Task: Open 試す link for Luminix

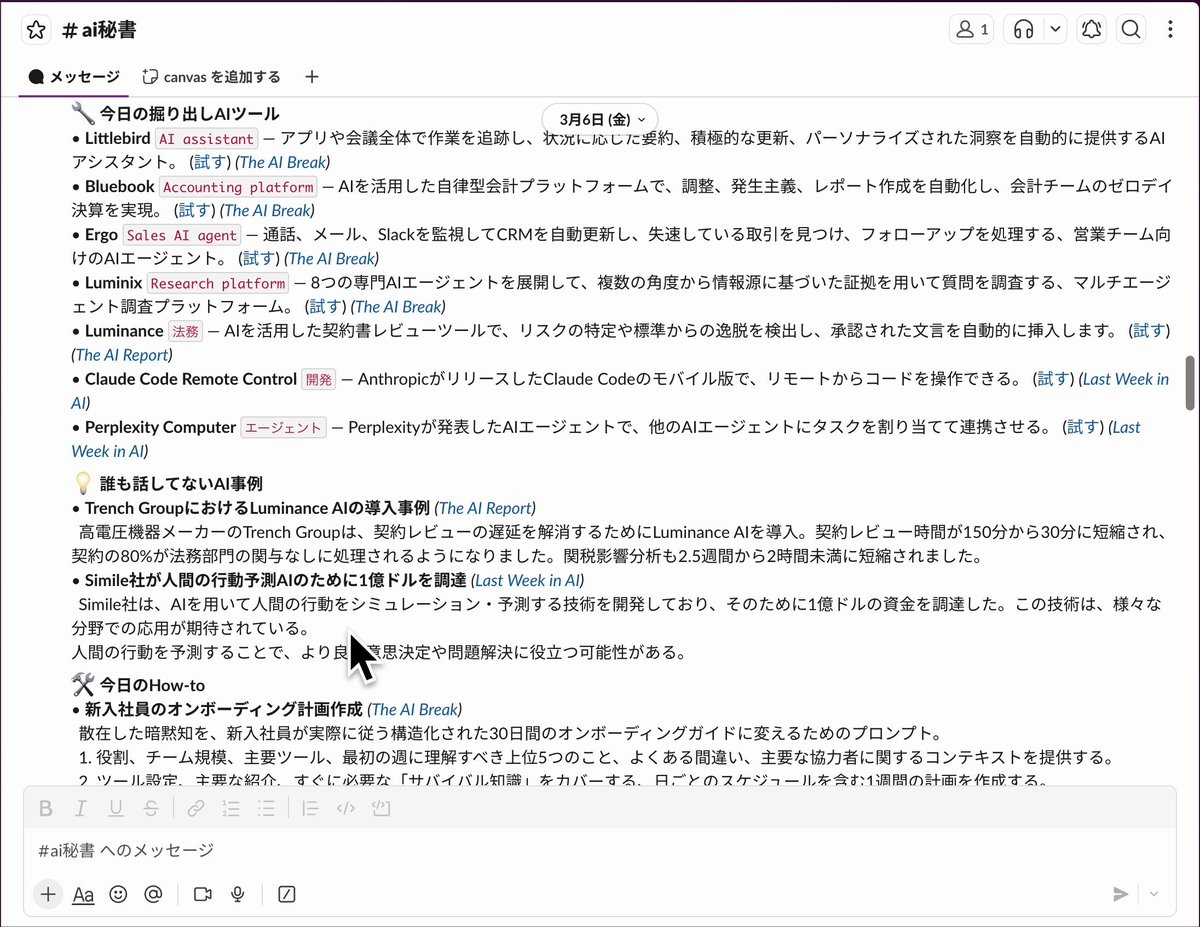Action: (324, 306)
